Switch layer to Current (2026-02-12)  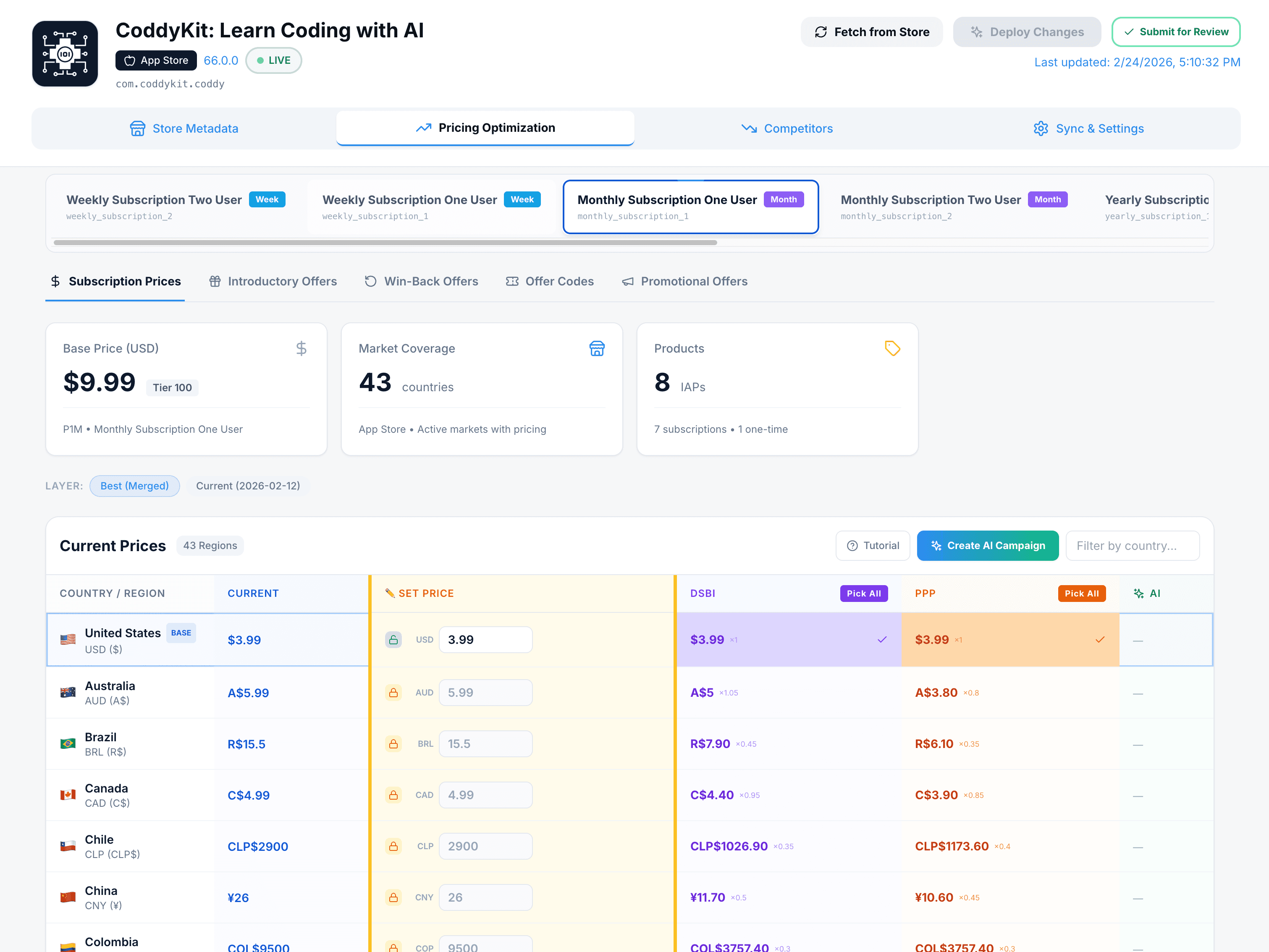[x=249, y=486]
